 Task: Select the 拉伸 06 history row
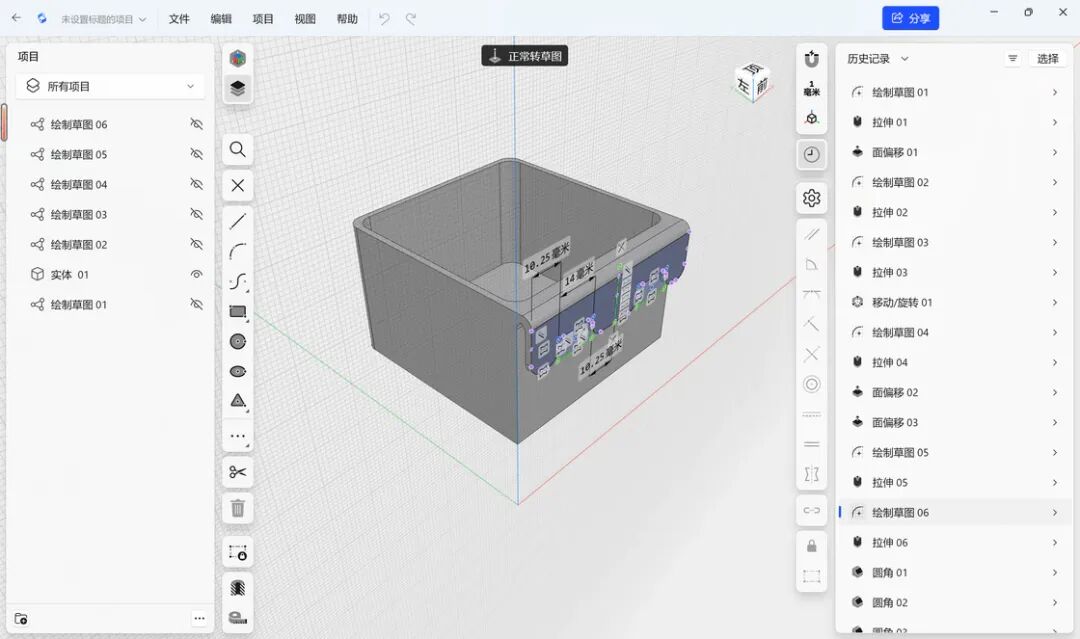954,543
